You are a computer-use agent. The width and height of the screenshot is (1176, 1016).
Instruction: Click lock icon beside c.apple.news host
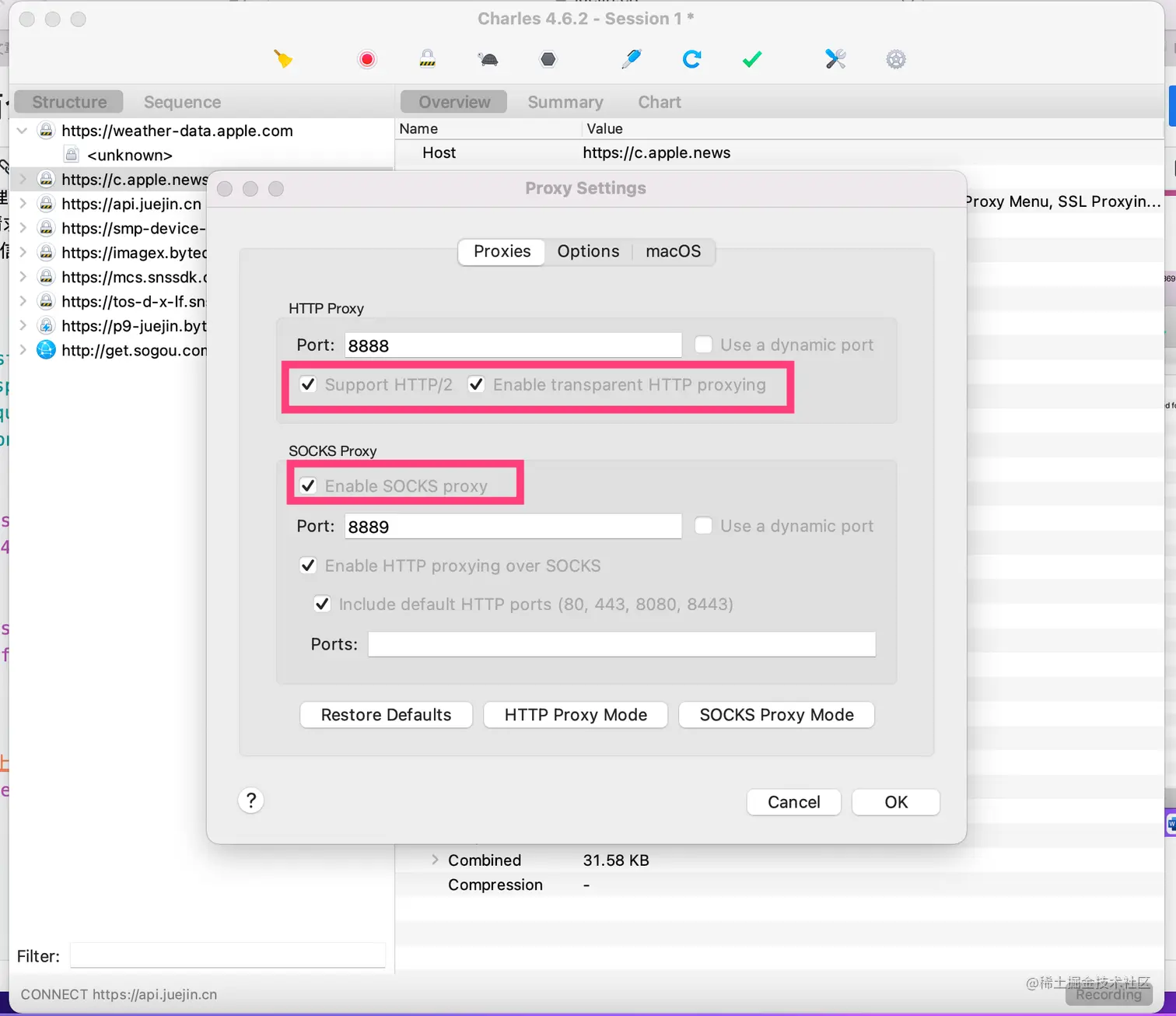coord(47,179)
